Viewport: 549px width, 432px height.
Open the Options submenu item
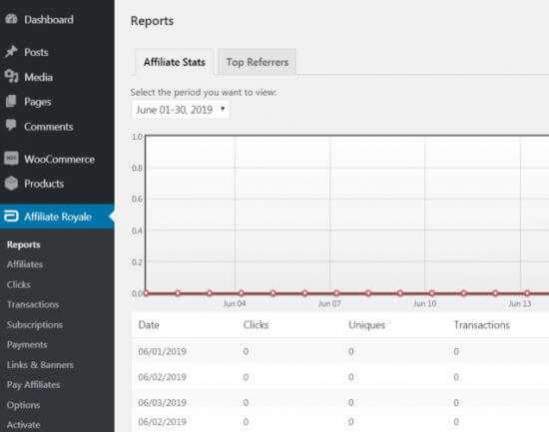pos(23,405)
